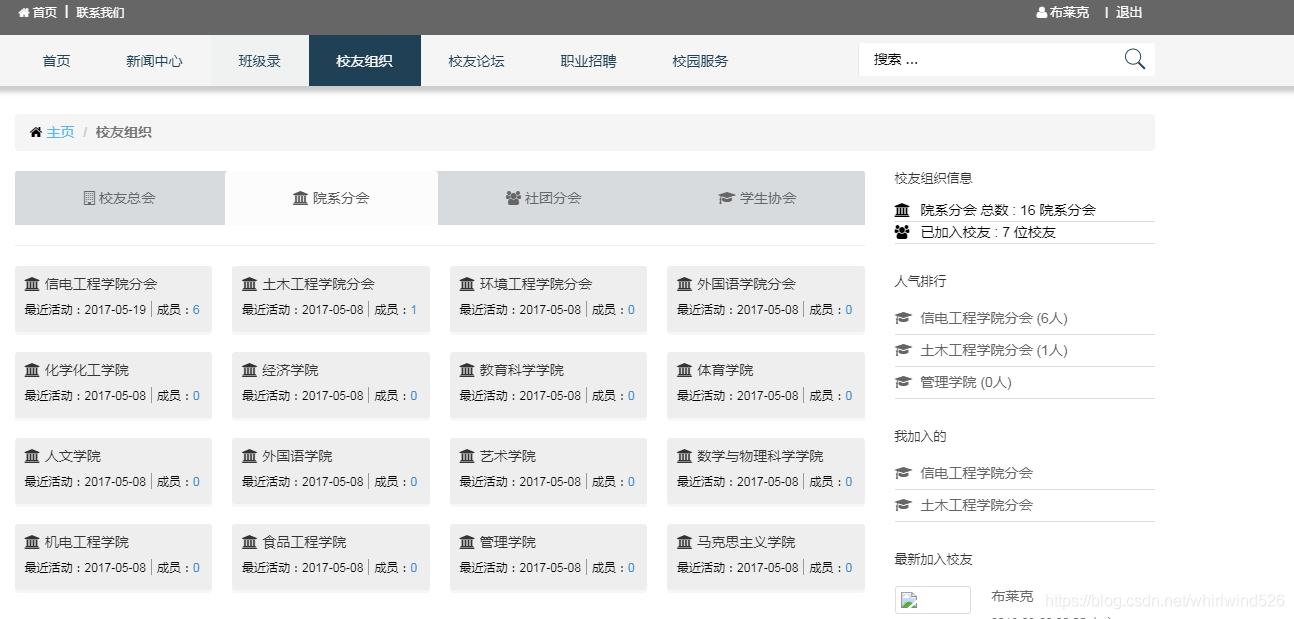This screenshot has width=1294, height=619.
Task: Open the 联系我们 link at top
Action: pyautogui.click(x=101, y=13)
